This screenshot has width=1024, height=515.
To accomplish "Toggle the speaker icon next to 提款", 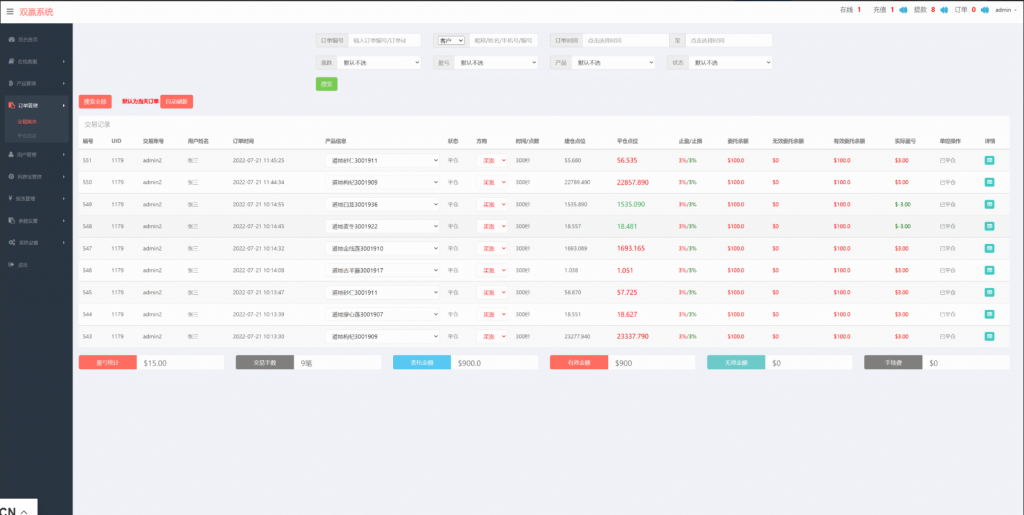I will [x=944, y=10].
